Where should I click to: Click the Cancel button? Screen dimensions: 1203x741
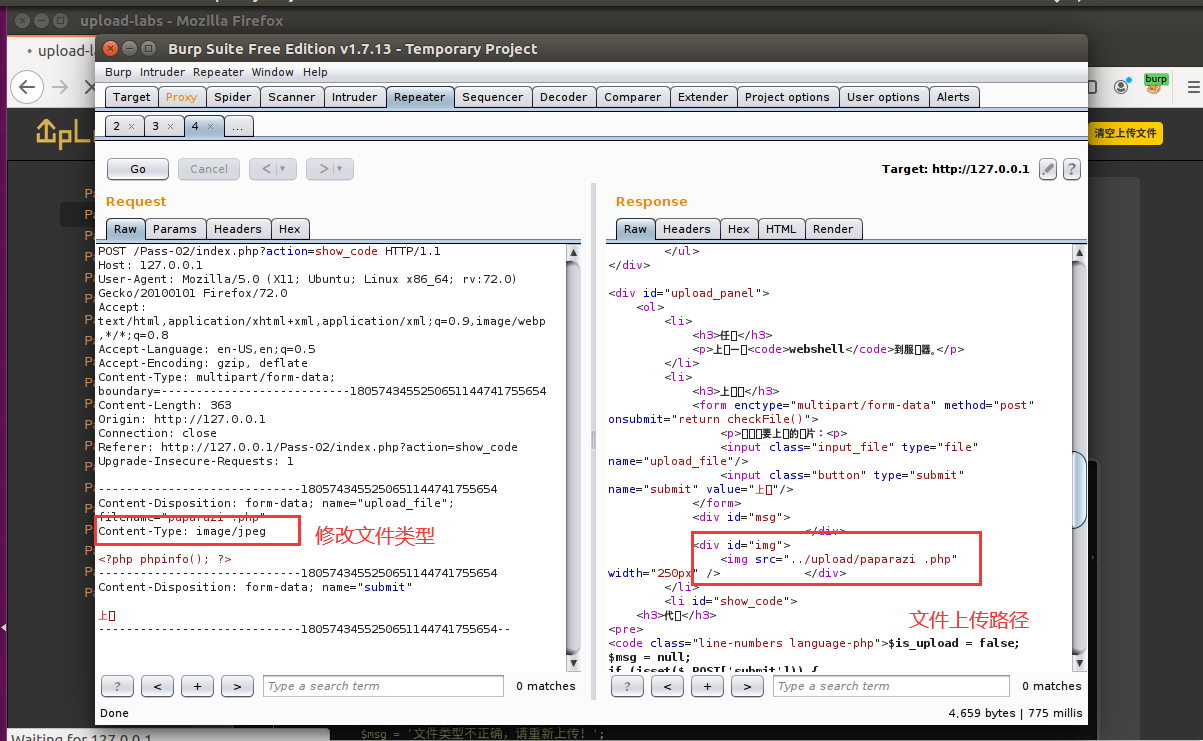click(209, 169)
